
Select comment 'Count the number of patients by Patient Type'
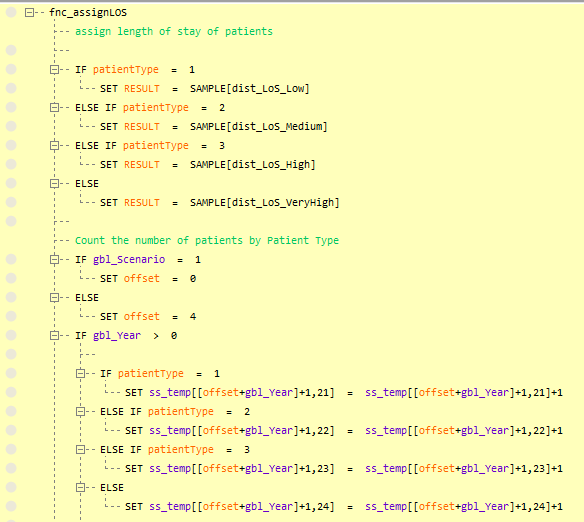pyautogui.click(x=207, y=241)
